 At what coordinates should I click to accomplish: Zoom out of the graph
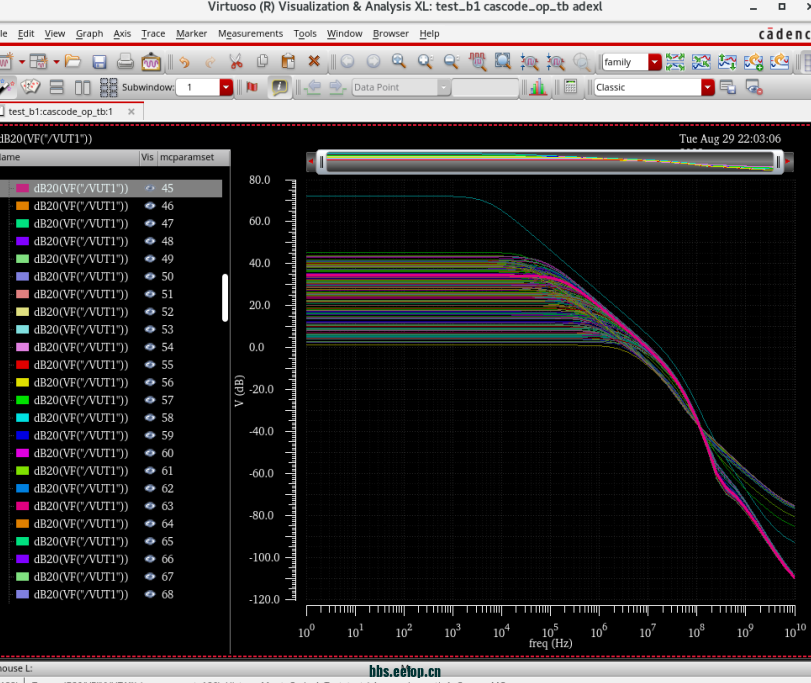pyautogui.click(x=452, y=62)
